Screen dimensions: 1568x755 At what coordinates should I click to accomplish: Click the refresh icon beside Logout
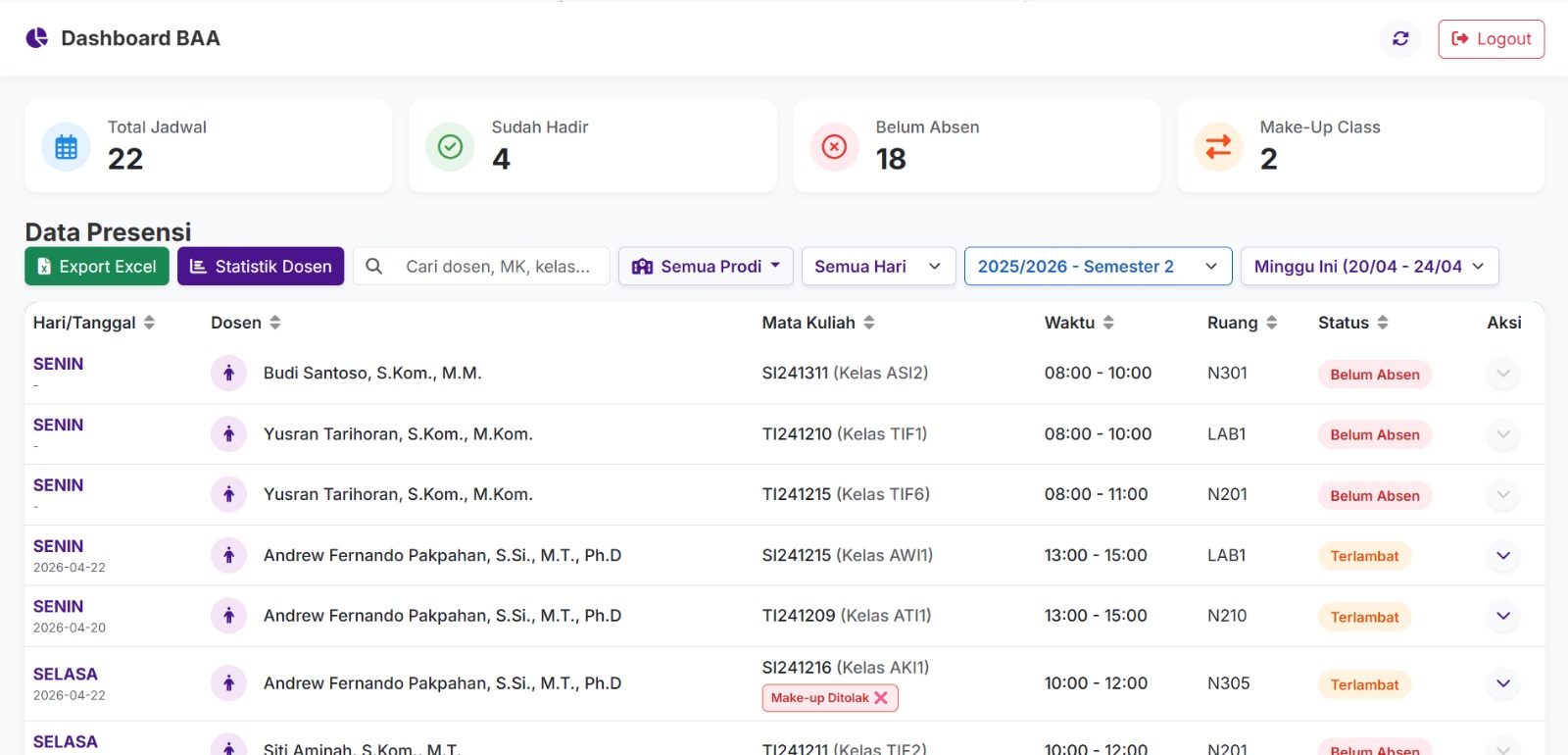[x=1400, y=38]
